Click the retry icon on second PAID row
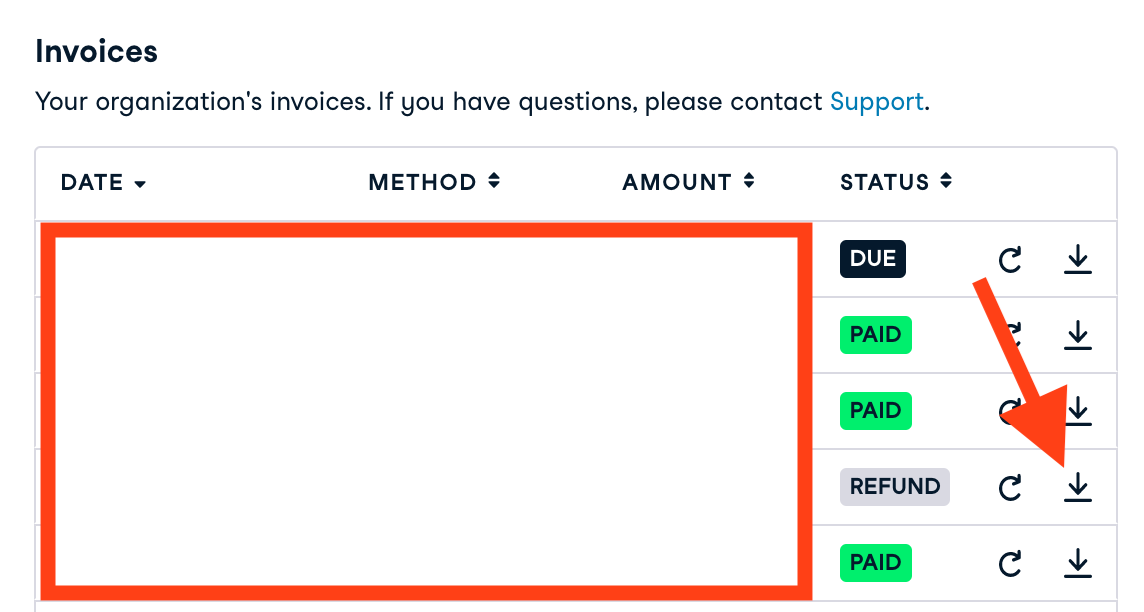Viewport: 1144px width, 612px height. click(1007, 410)
